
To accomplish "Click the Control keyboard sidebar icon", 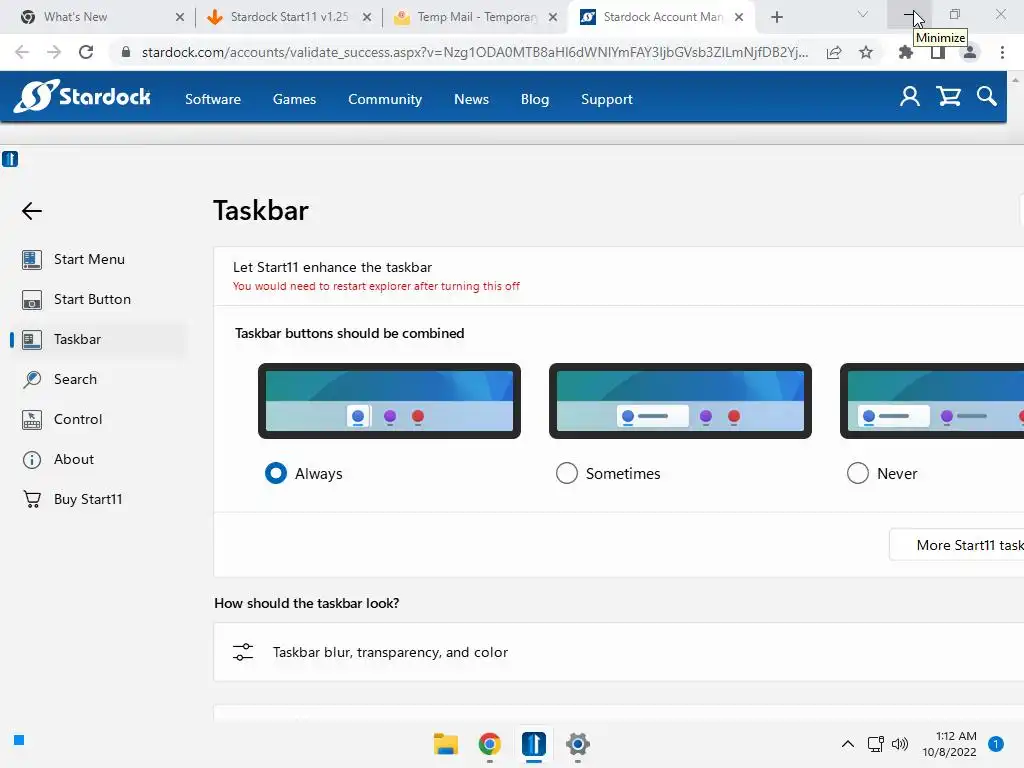I will 31,419.
